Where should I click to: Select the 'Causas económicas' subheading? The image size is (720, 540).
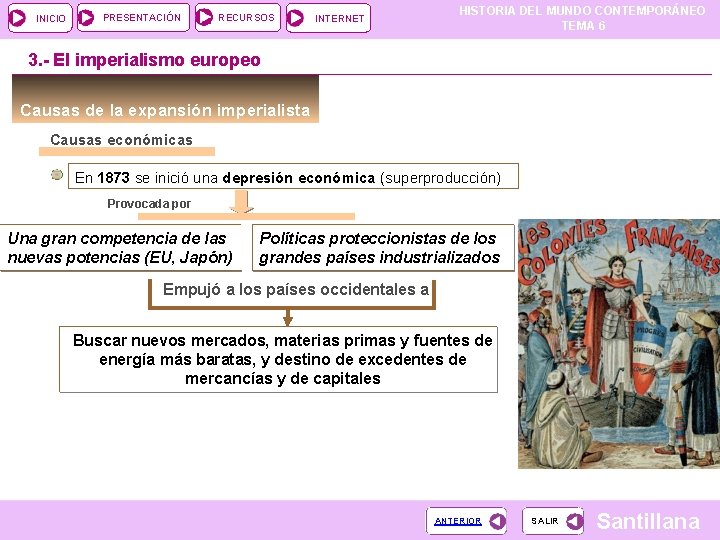(122, 140)
